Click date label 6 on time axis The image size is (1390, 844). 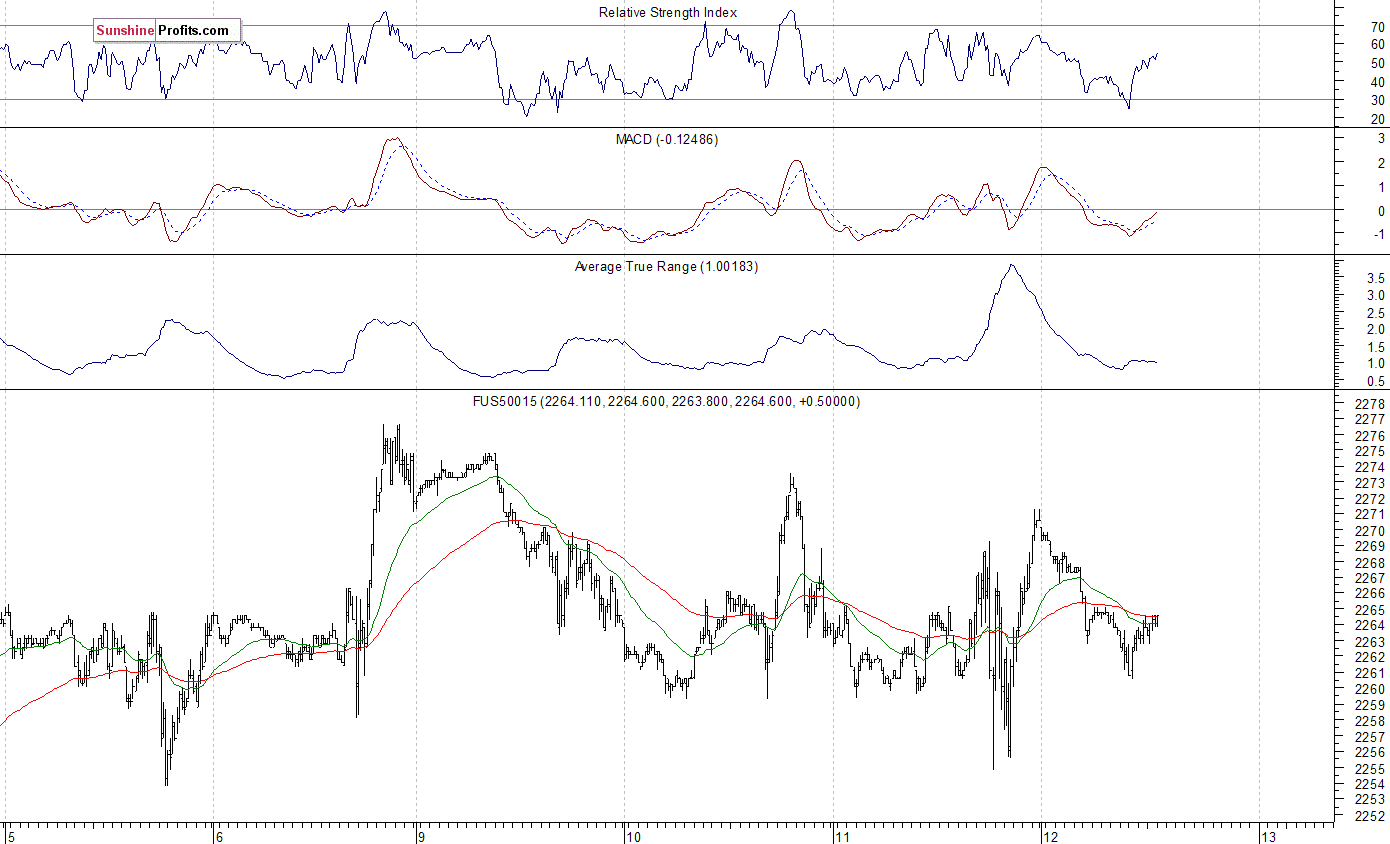click(217, 836)
